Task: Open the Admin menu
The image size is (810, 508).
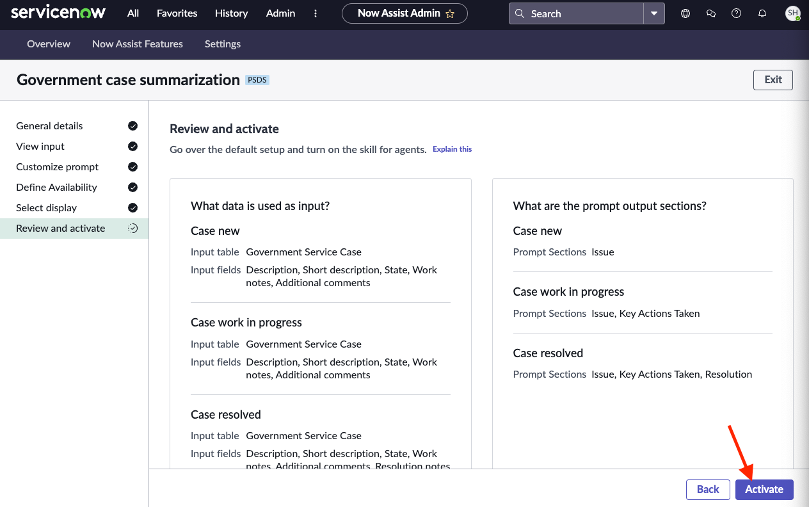Action: 281,13
